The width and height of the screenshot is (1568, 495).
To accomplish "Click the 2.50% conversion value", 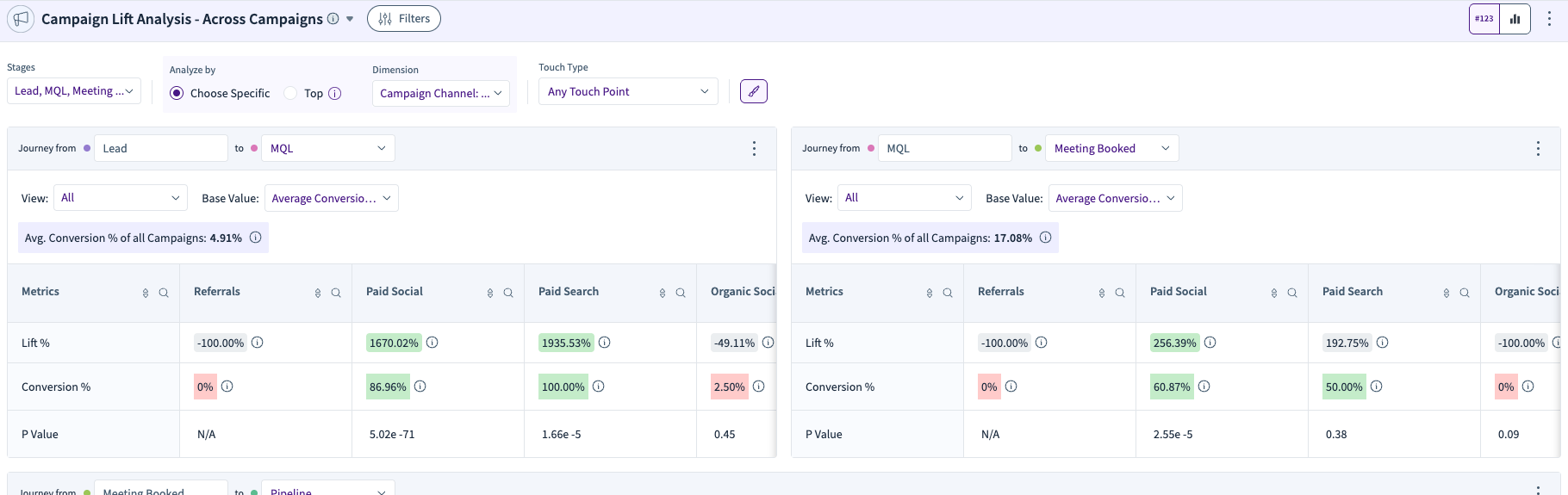I will click(x=729, y=387).
